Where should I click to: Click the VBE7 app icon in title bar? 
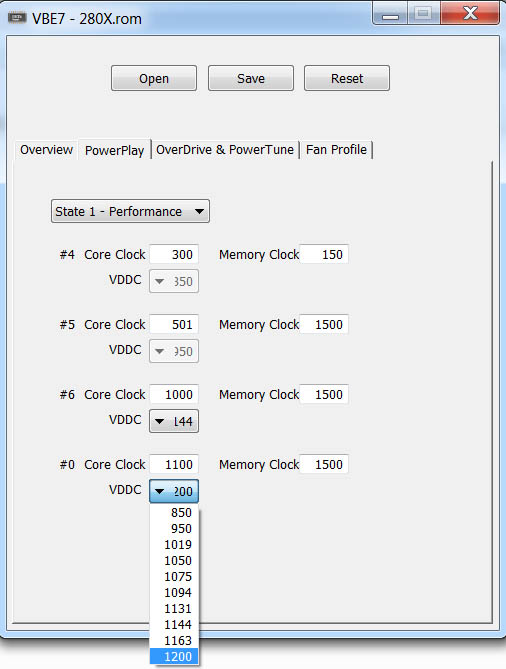(x=17, y=18)
